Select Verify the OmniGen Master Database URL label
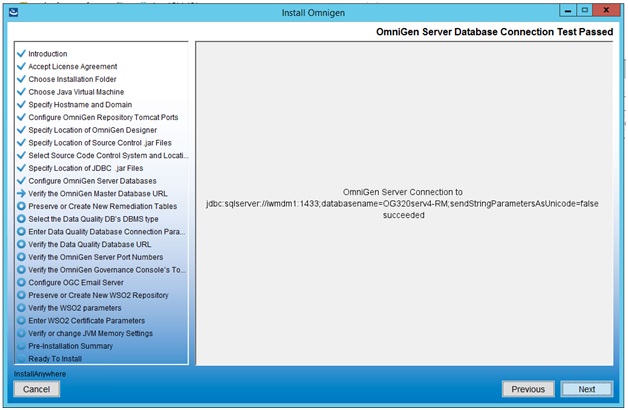This screenshot has width=628, height=410. click(98, 194)
